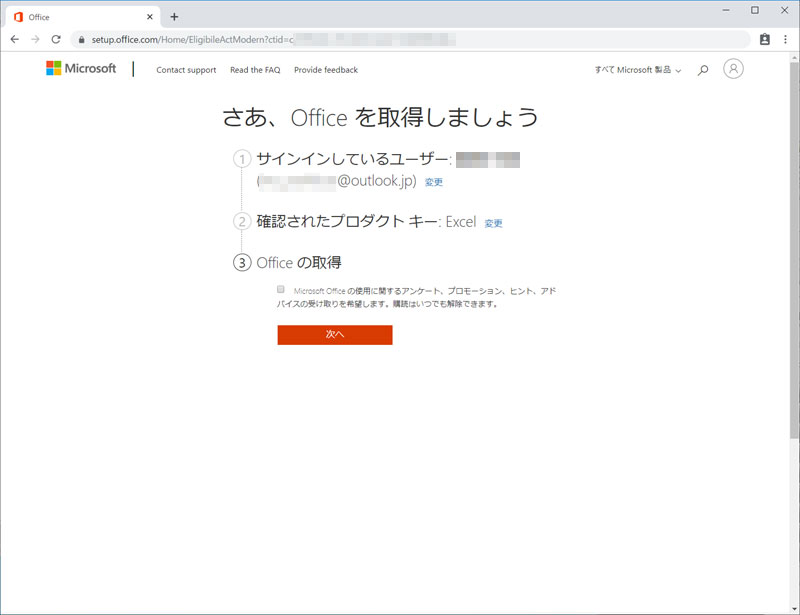Image resolution: width=800 pixels, height=615 pixels.
Task: Open a new browser tab with plus
Action: point(174,17)
